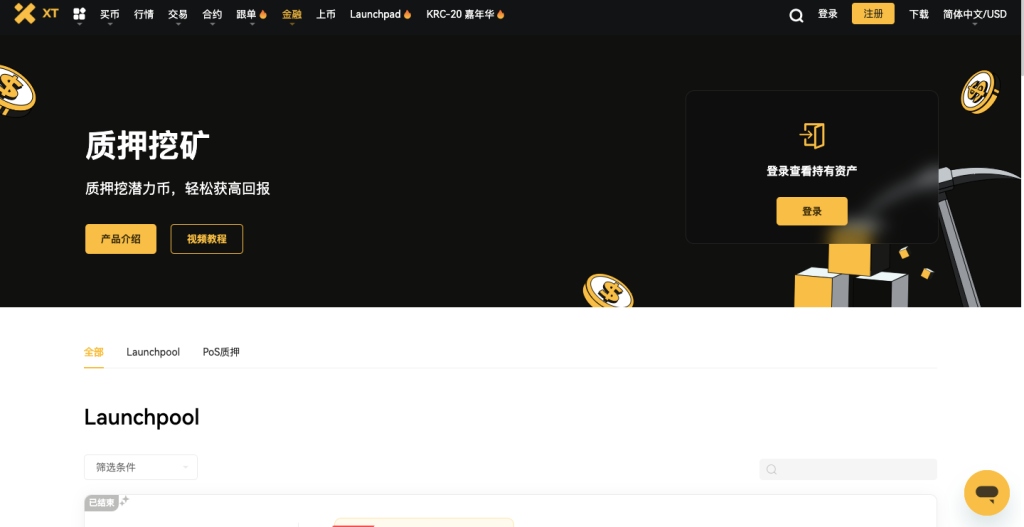Image resolution: width=1024 pixels, height=527 pixels.
Task: Open the 跟单 menu
Action: click(246, 14)
